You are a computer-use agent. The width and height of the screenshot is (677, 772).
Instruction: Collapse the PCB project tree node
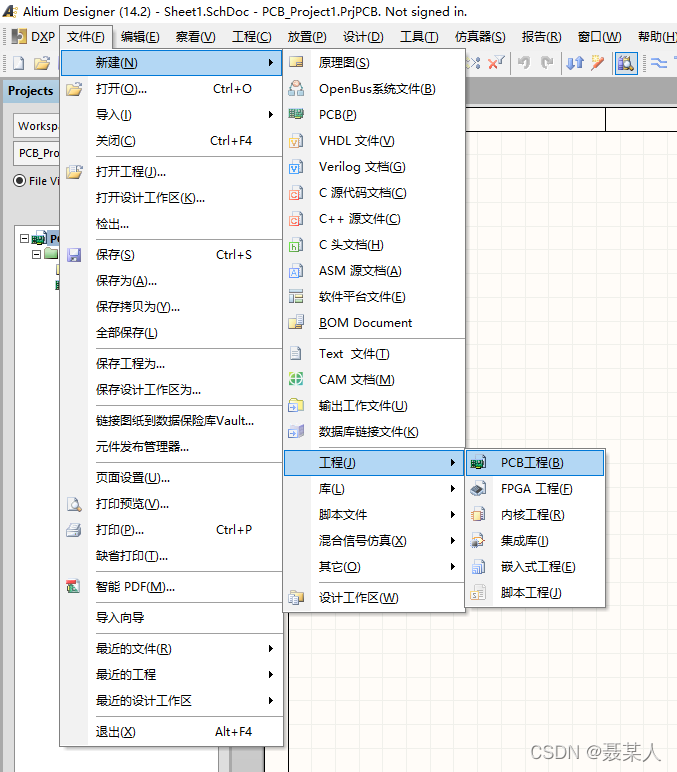point(24,238)
